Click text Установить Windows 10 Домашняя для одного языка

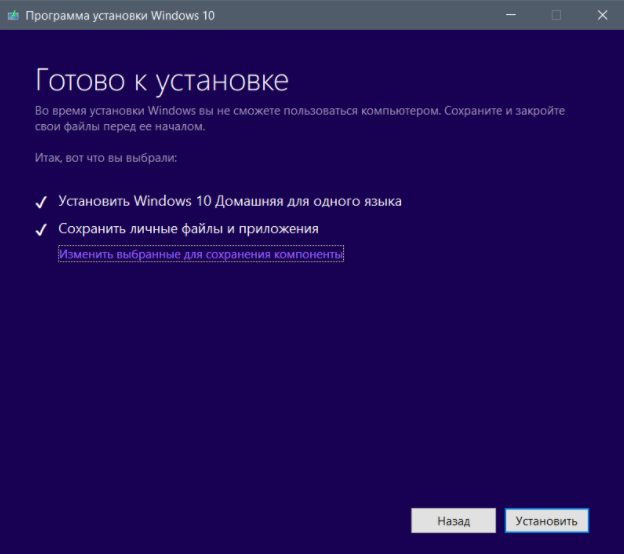tap(230, 201)
